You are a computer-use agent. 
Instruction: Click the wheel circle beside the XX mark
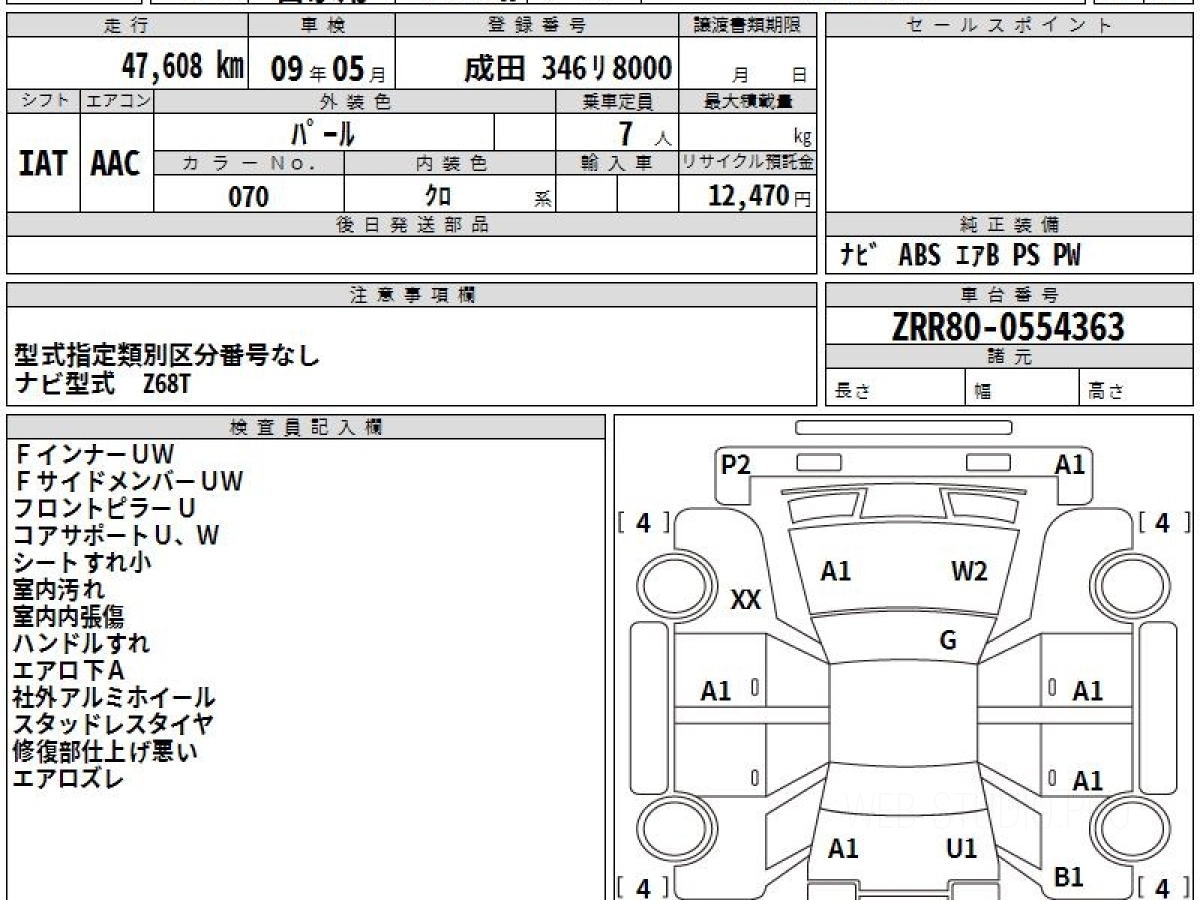tap(668, 582)
